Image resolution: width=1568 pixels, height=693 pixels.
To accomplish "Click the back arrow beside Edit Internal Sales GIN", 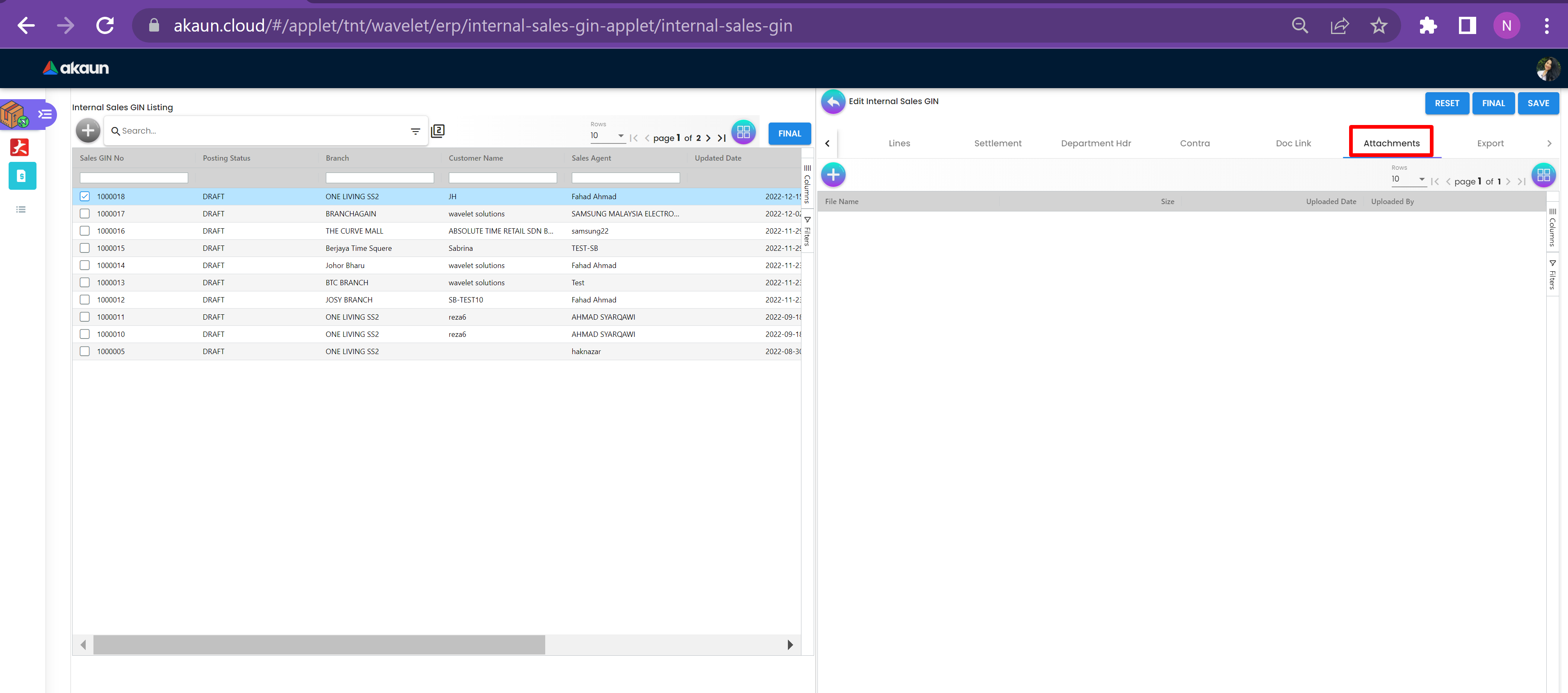I will [833, 102].
